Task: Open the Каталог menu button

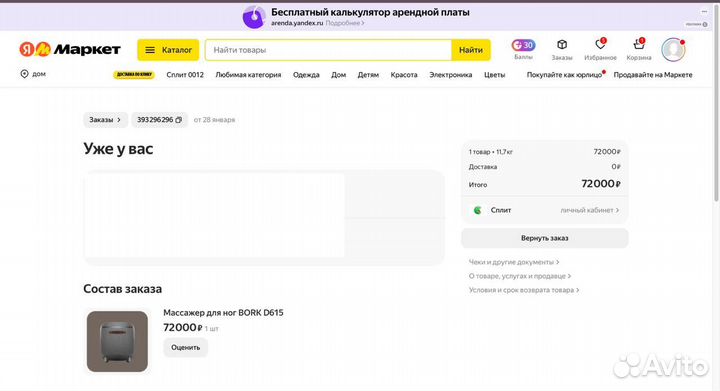Action: click(168, 50)
